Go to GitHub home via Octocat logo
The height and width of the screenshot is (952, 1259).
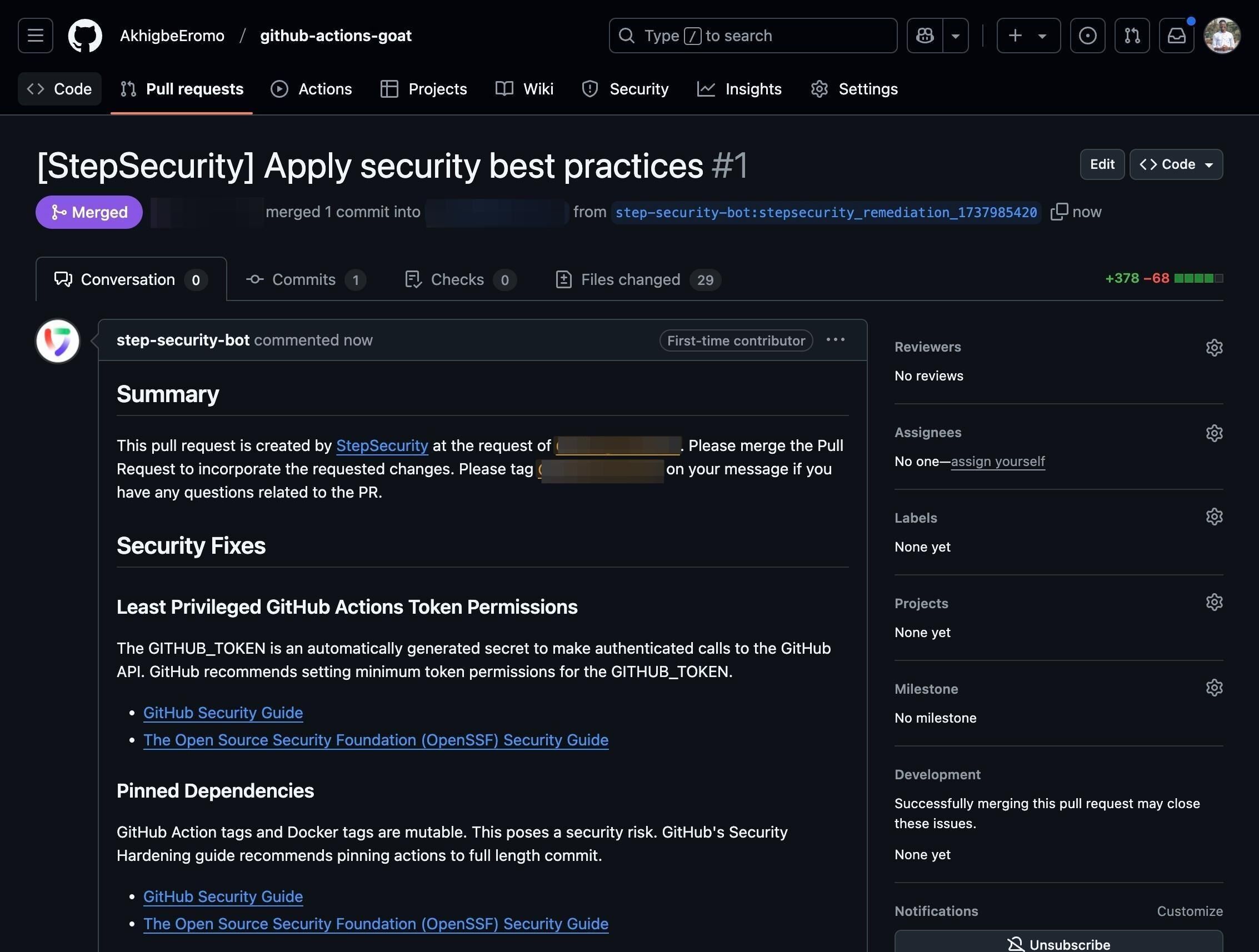pos(85,36)
